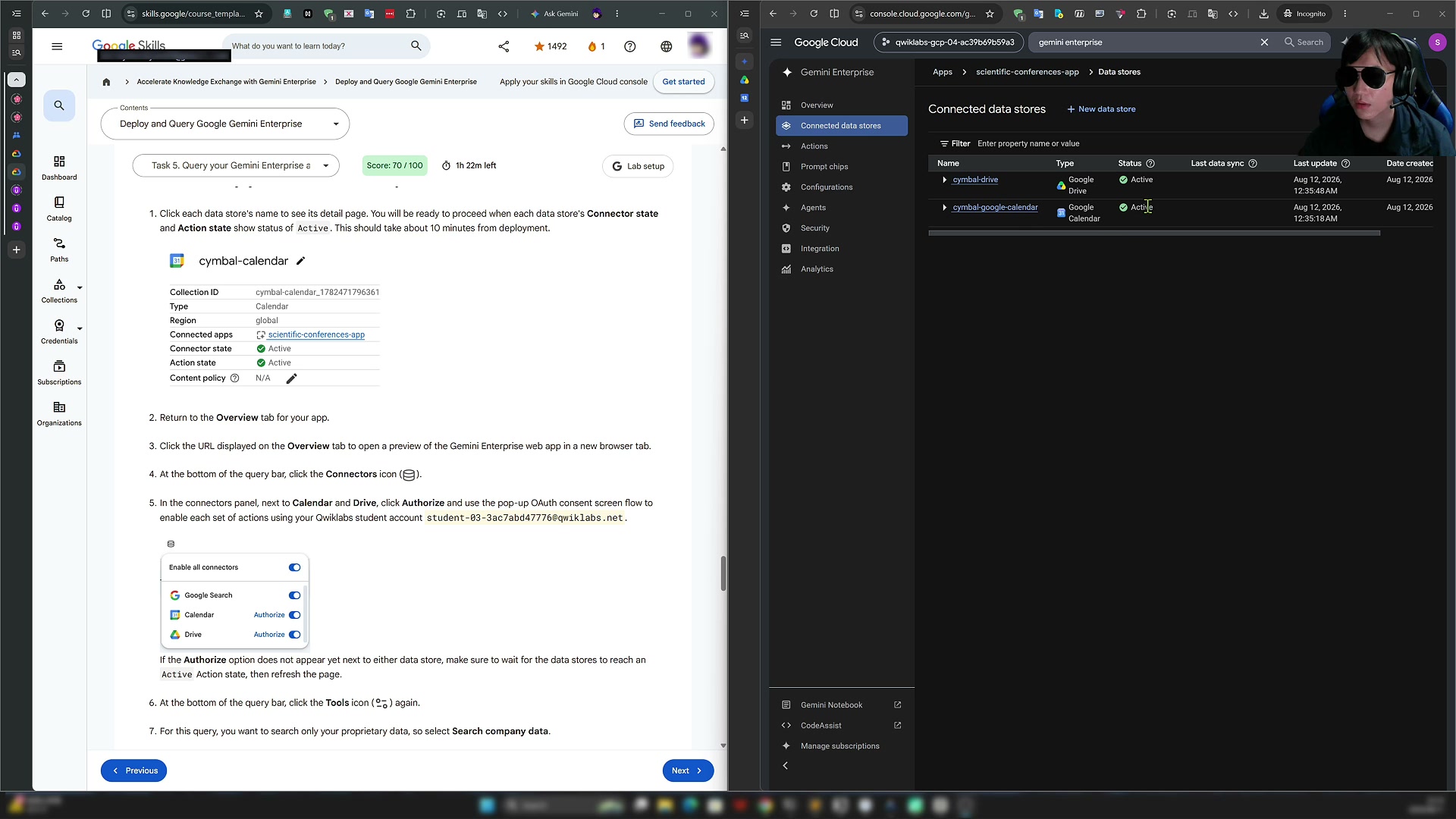This screenshot has height=819, width=1456.
Task: Open the help question mark icon
Action: coord(629,46)
